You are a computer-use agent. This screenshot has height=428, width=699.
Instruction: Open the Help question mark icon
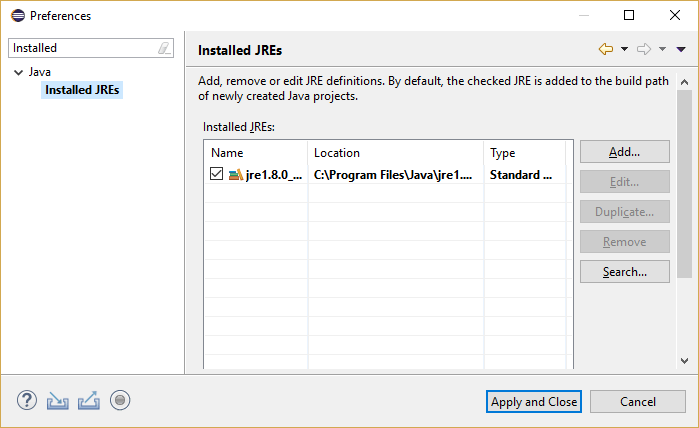click(27, 400)
